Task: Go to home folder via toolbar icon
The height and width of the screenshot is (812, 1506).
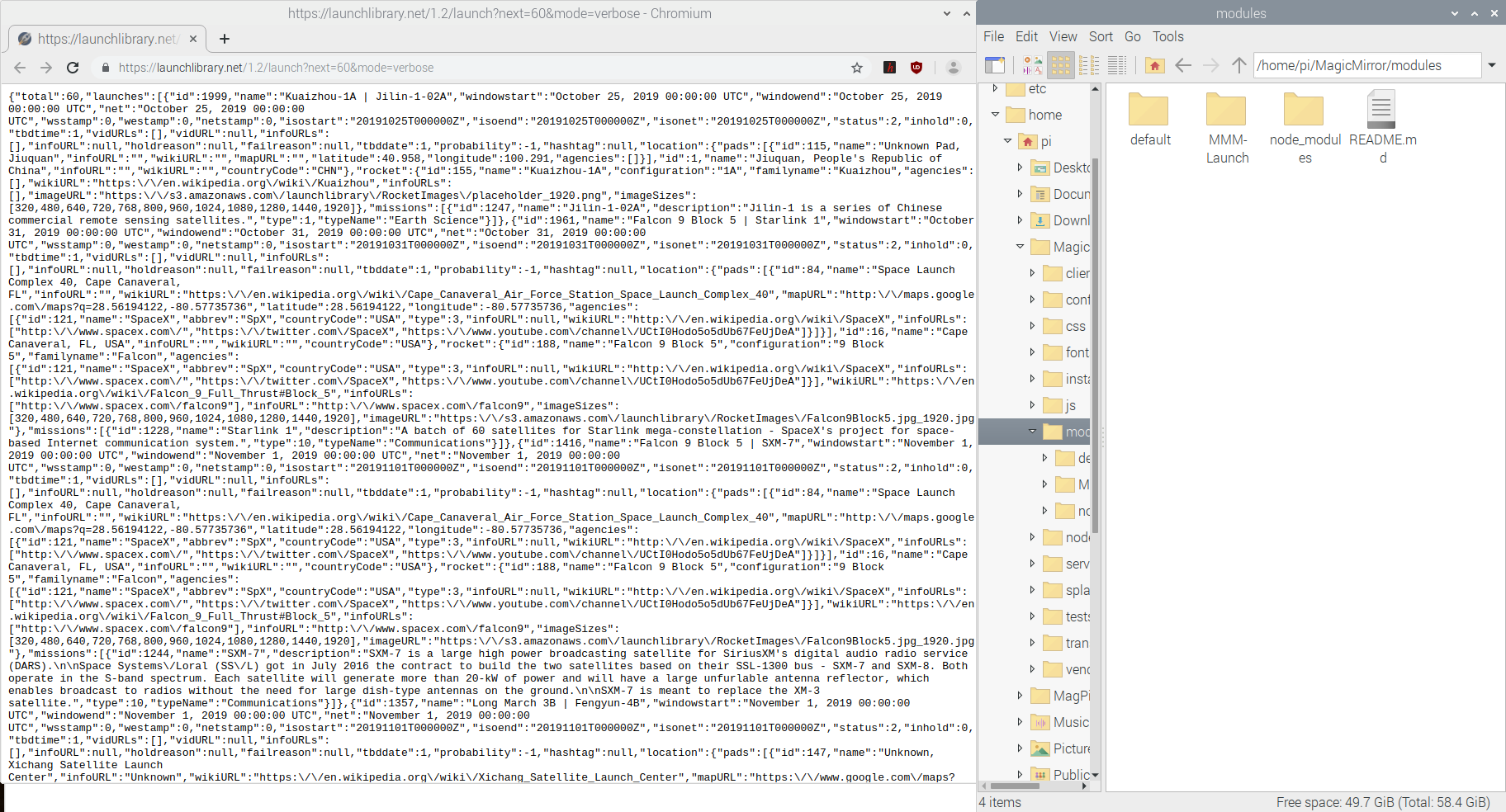Action: pos(1155,65)
